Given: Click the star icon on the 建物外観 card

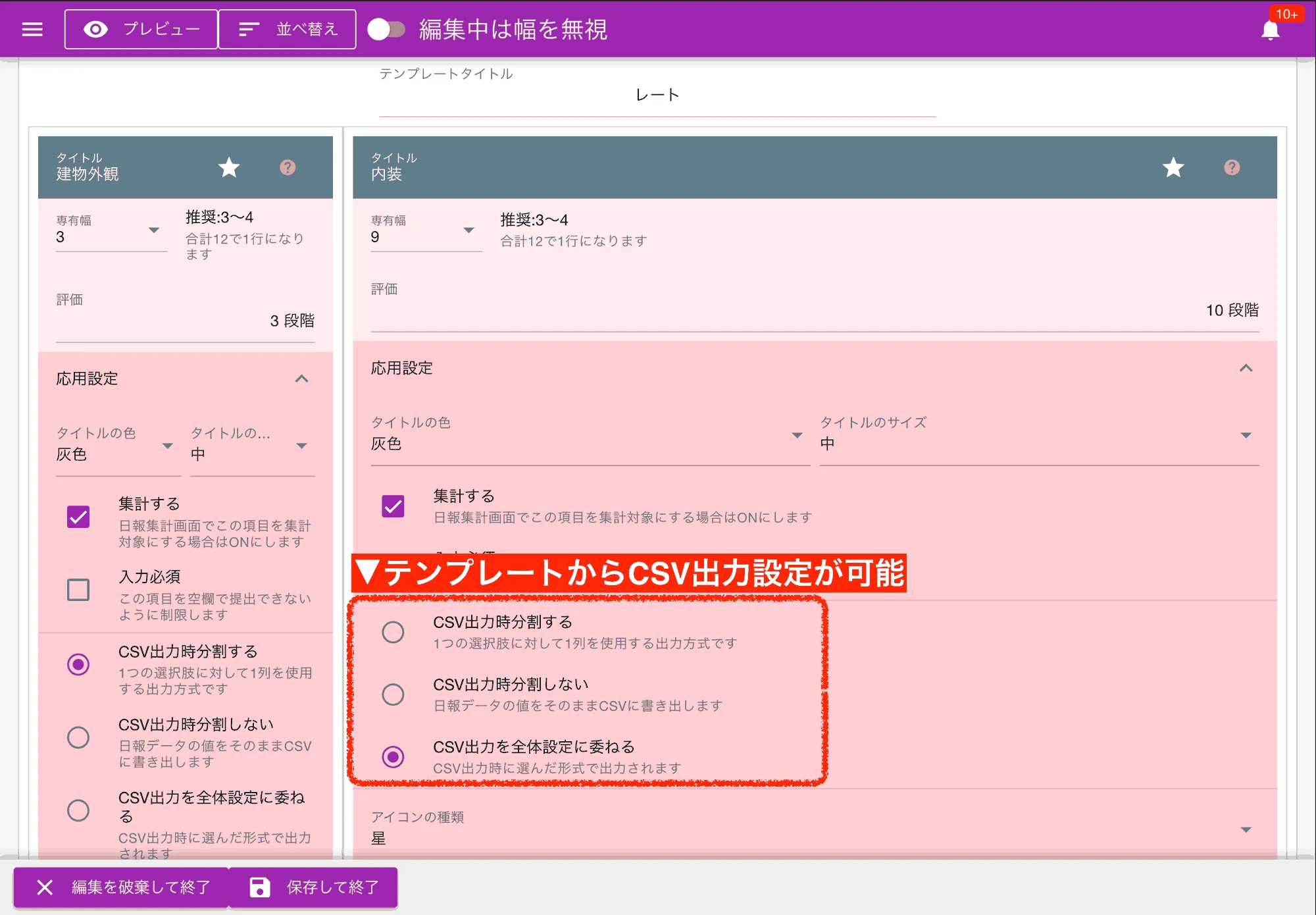Looking at the screenshot, I should pyautogui.click(x=229, y=168).
